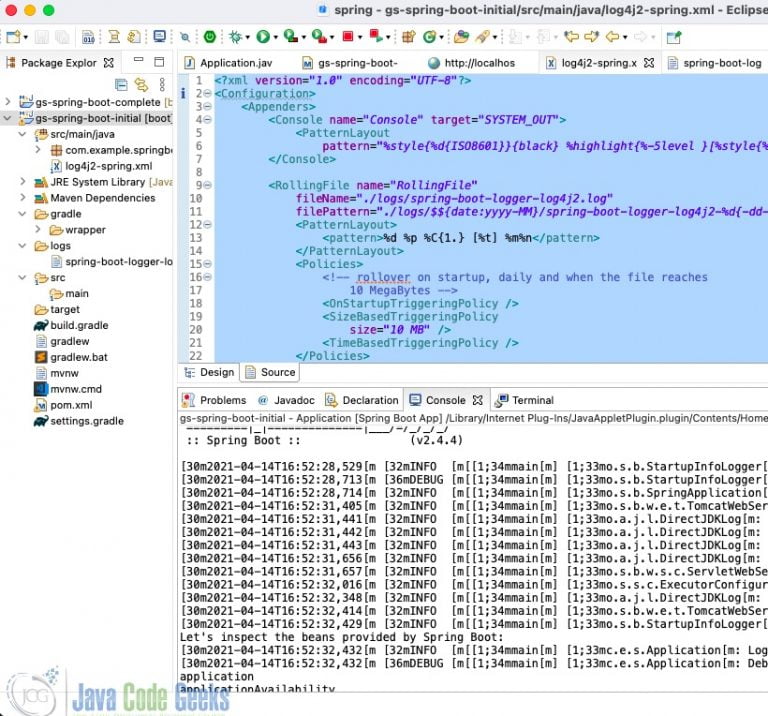The image size is (768, 716).
Task: Collapse the gs-spring-boot-initial project
Action: coord(8,118)
